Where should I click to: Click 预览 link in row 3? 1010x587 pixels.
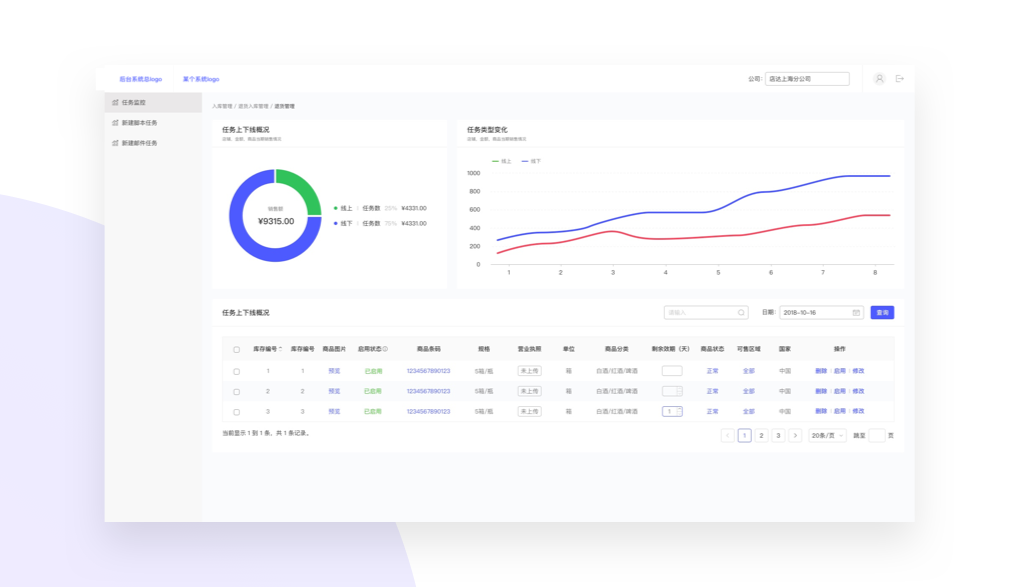click(x=334, y=411)
